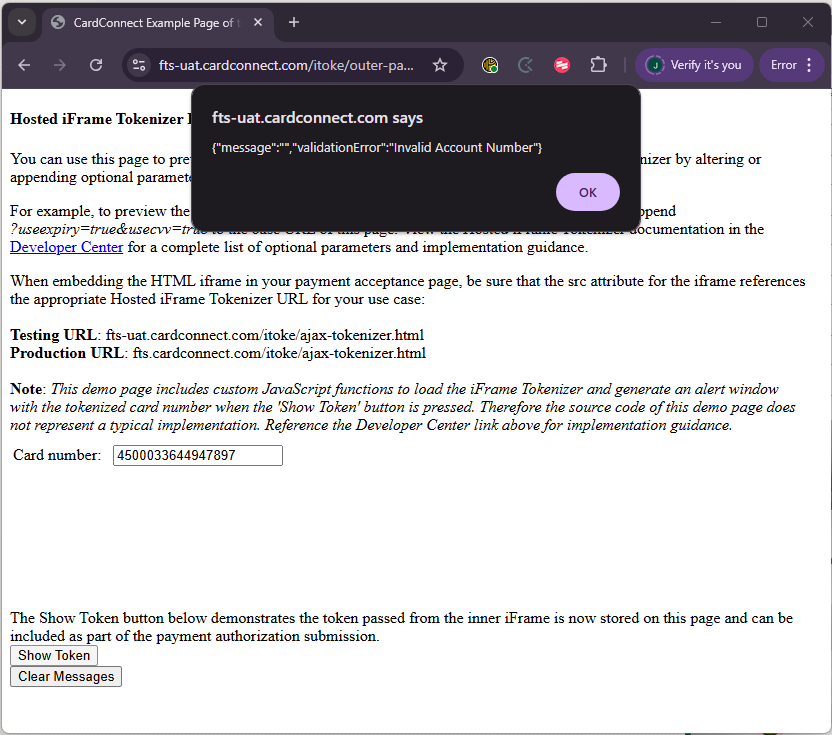Click the Show Token button

coord(54,655)
